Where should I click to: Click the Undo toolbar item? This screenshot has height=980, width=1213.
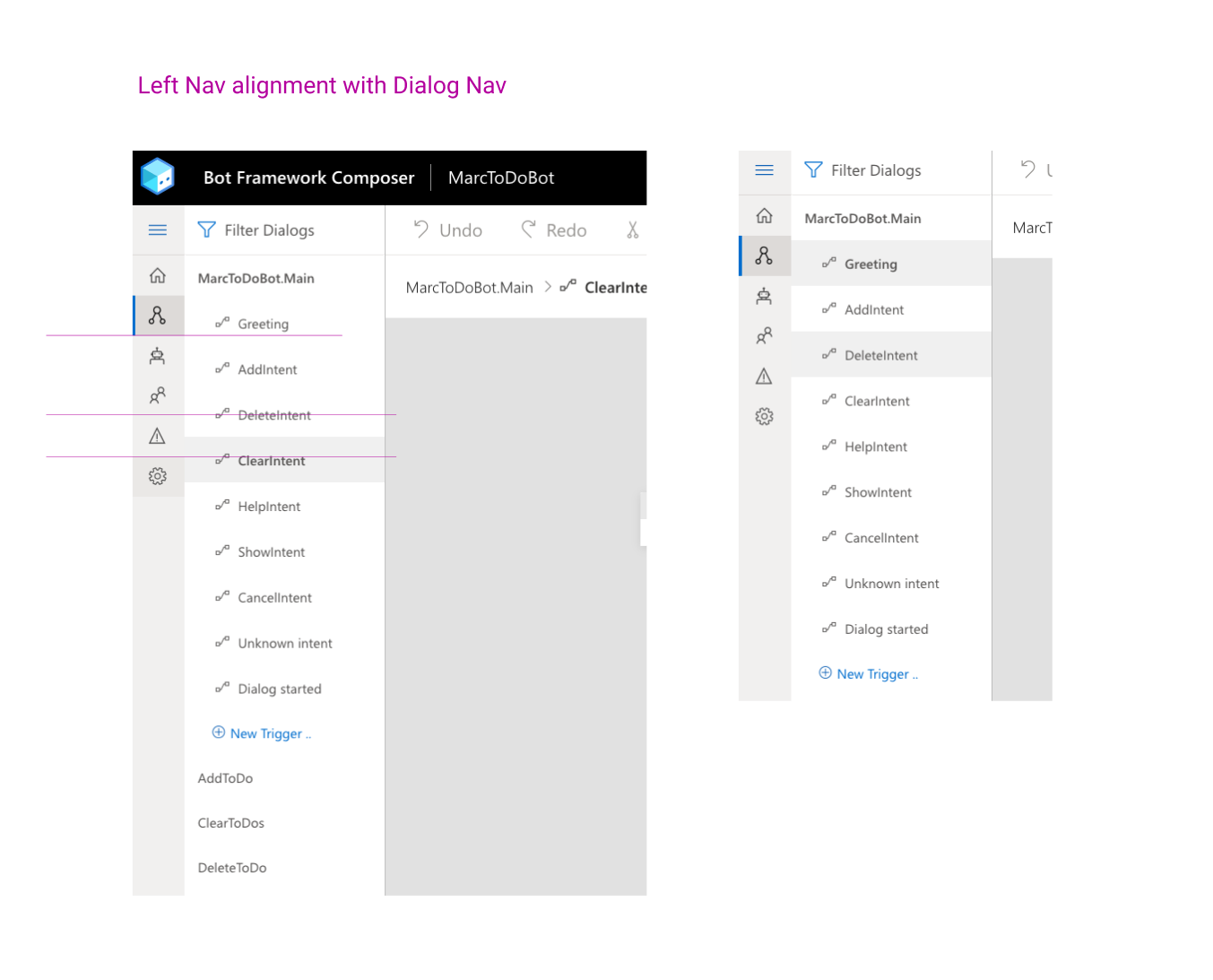[x=446, y=230]
